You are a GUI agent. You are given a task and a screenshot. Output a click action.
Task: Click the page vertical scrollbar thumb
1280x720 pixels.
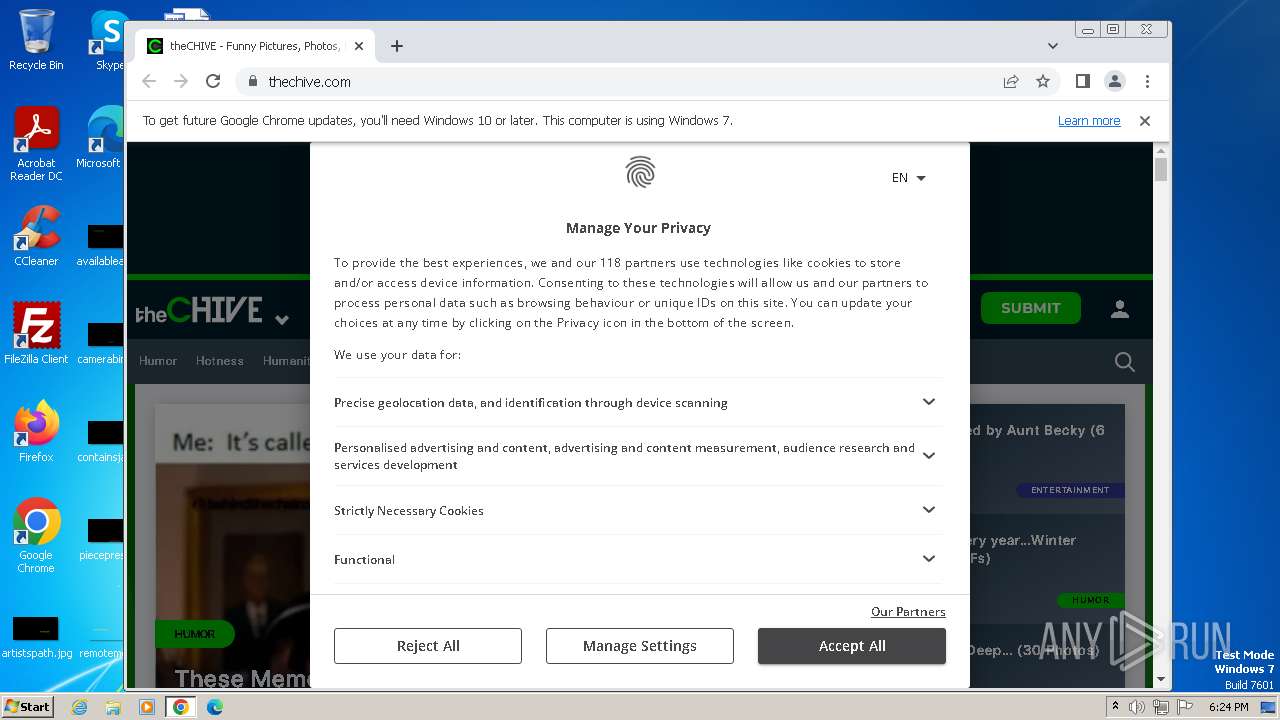(x=1161, y=169)
